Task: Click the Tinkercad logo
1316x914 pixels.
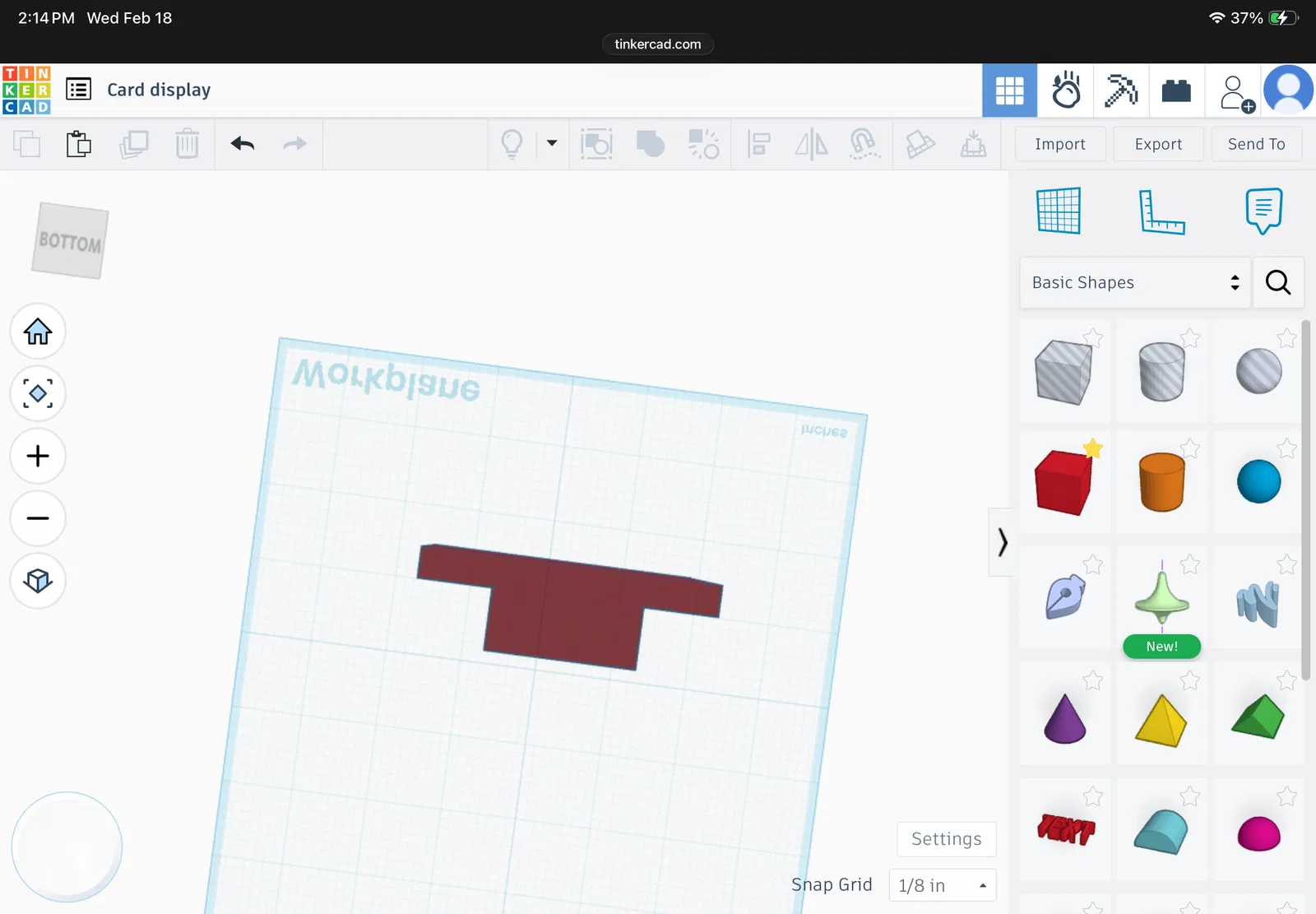Action: pos(26,90)
